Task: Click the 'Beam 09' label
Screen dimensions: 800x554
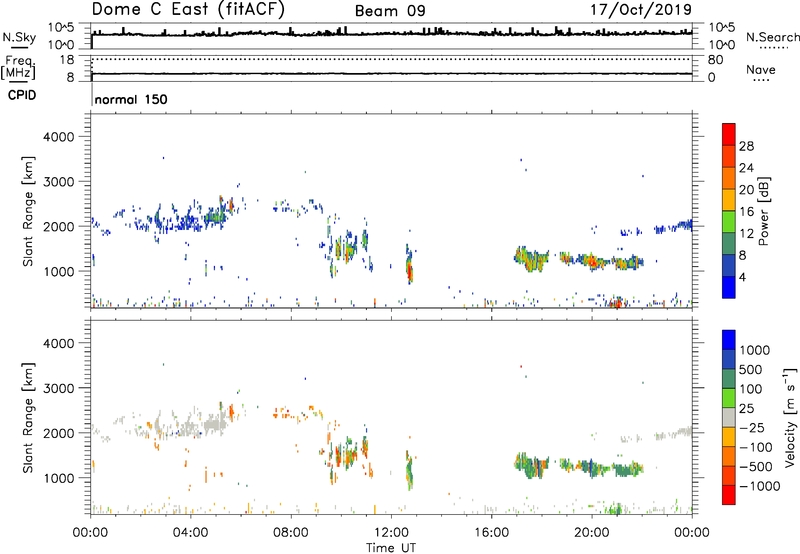Action: [390, 11]
